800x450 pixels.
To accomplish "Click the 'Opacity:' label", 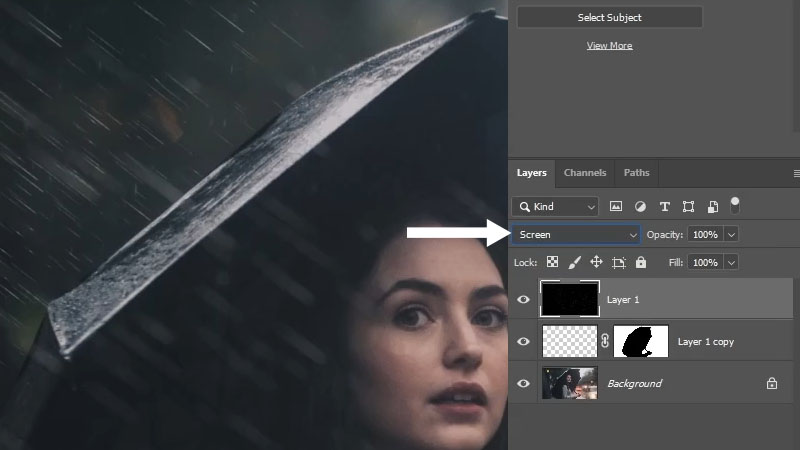I will [664, 235].
